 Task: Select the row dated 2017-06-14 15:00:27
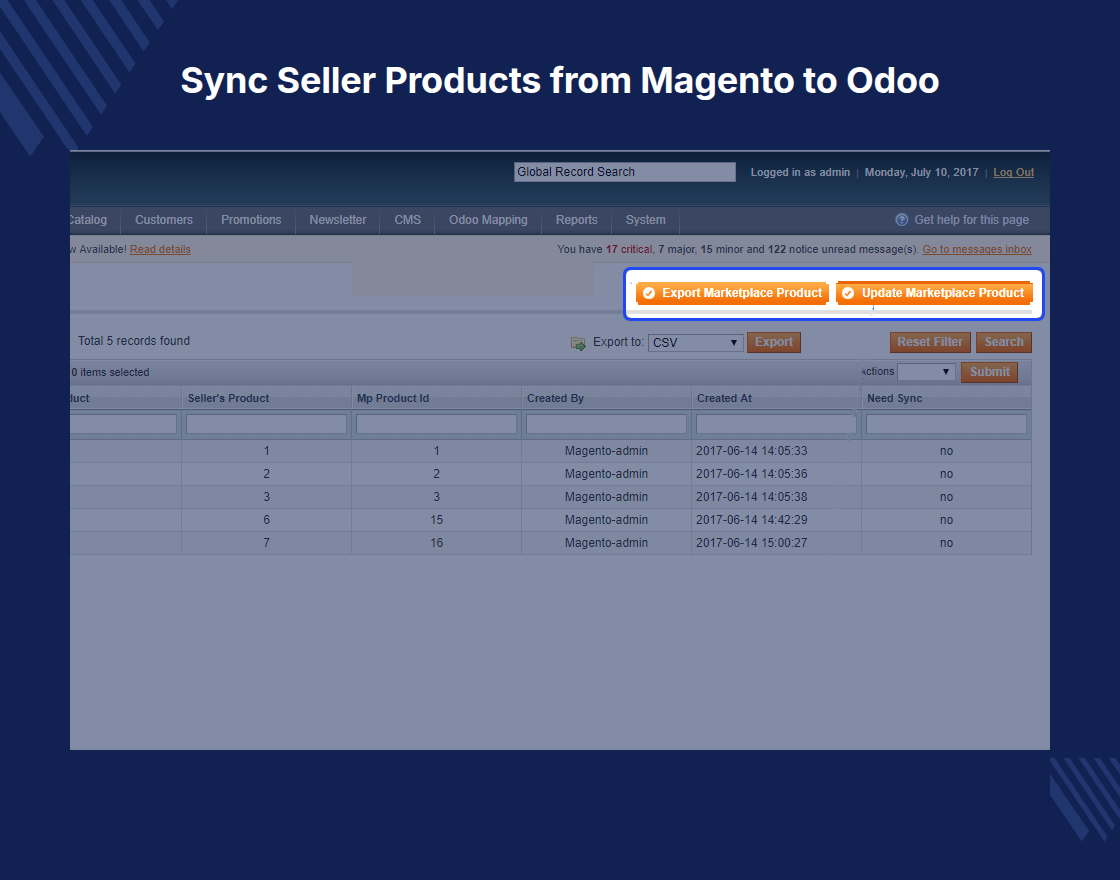tap(551, 543)
